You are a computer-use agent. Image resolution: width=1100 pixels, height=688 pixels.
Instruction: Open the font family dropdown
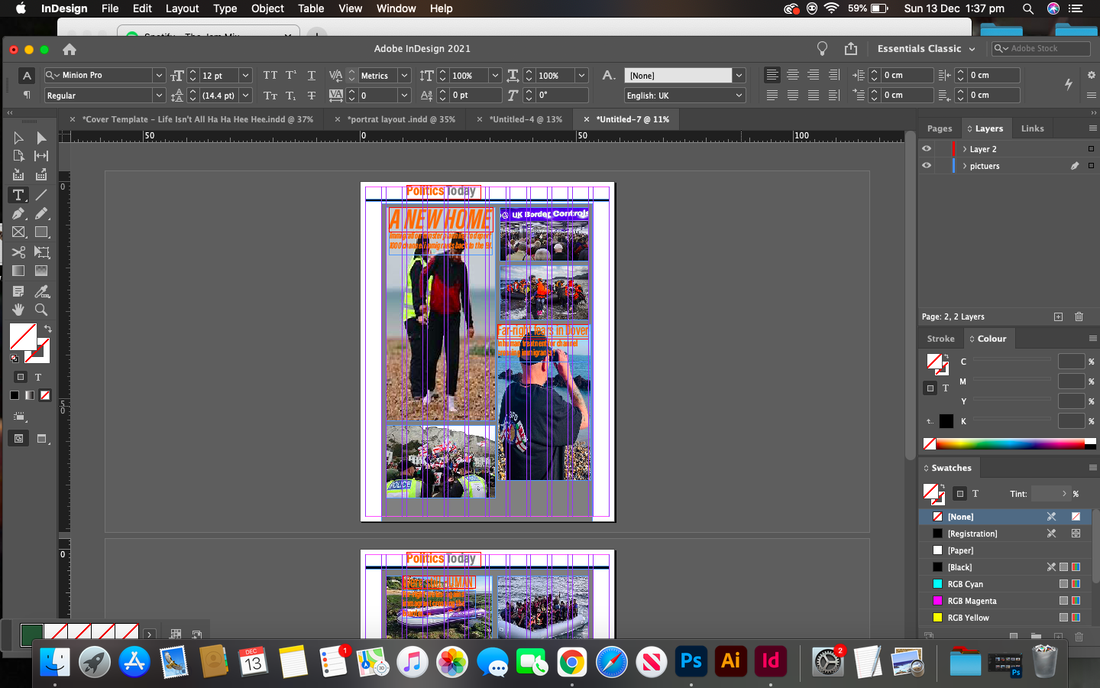point(159,75)
